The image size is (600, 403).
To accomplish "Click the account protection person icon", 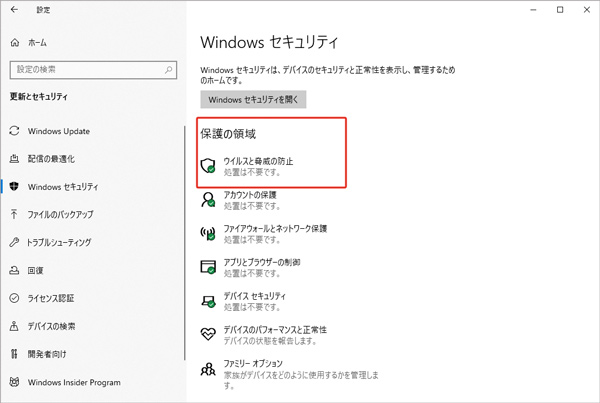I will (208, 199).
